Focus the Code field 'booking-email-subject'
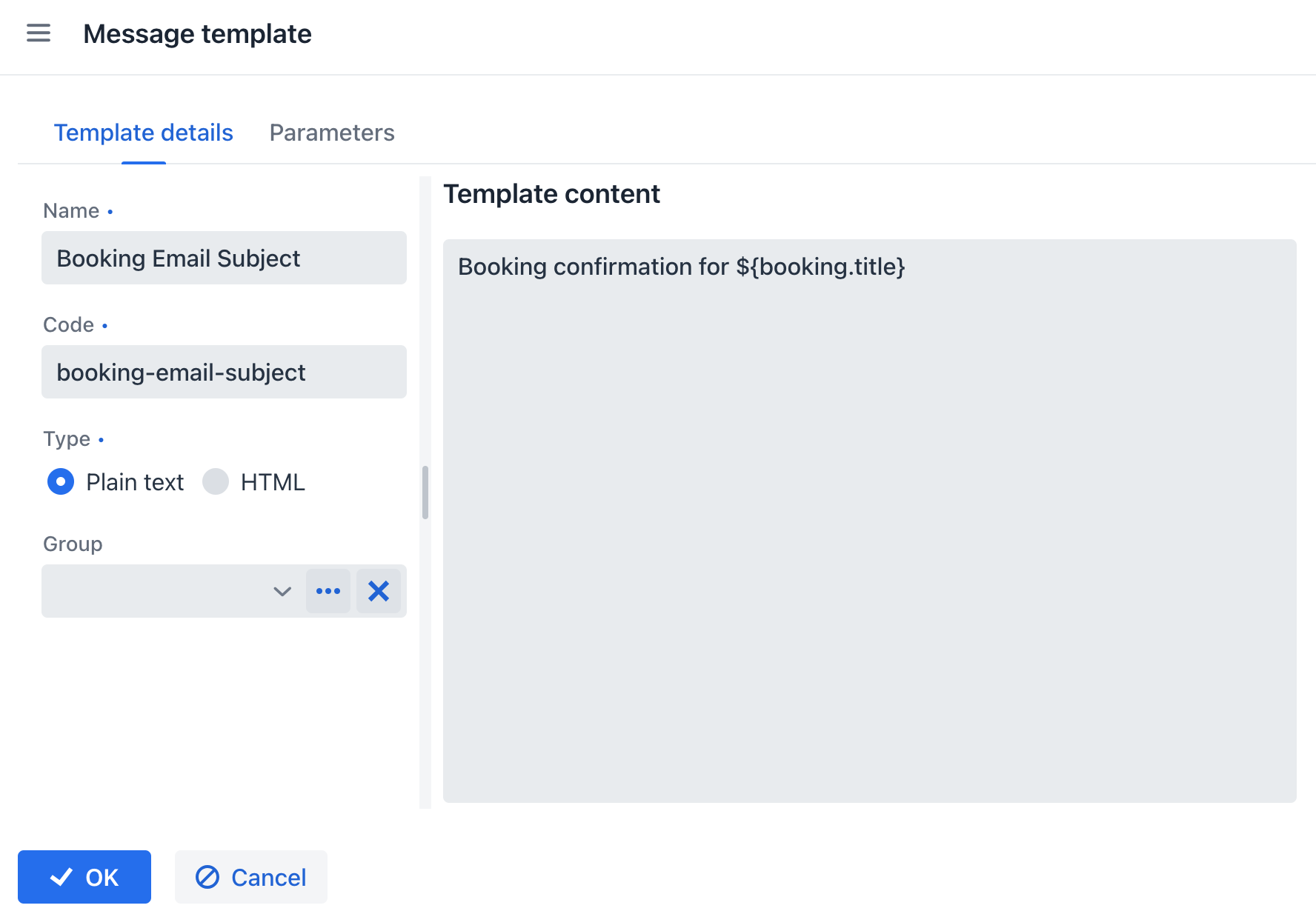1316x911 pixels. [x=224, y=372]
